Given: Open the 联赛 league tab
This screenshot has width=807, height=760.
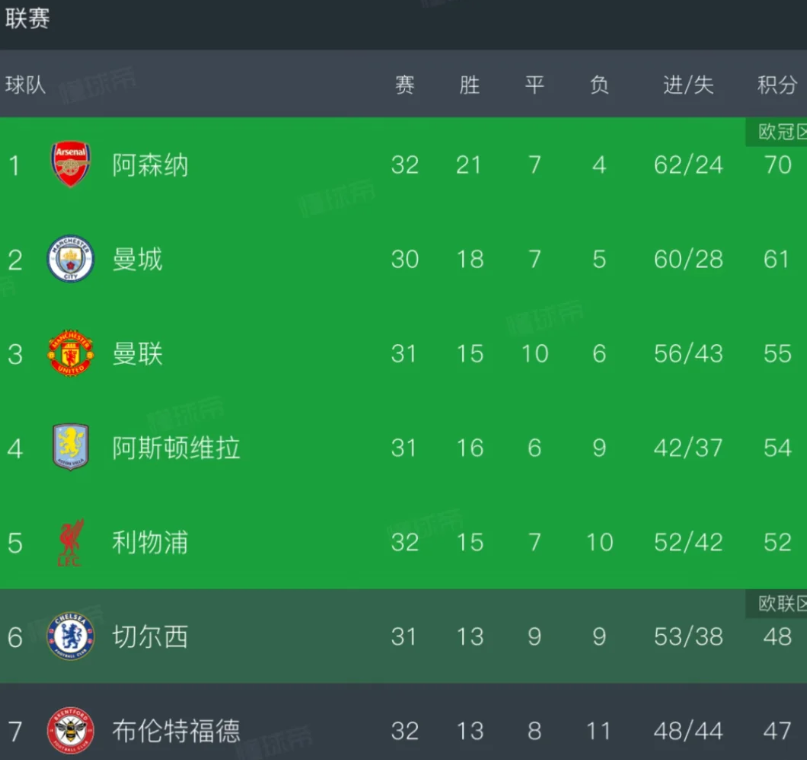Looking at the screenshot, I should pyautogui.click(x=28, y=20).
